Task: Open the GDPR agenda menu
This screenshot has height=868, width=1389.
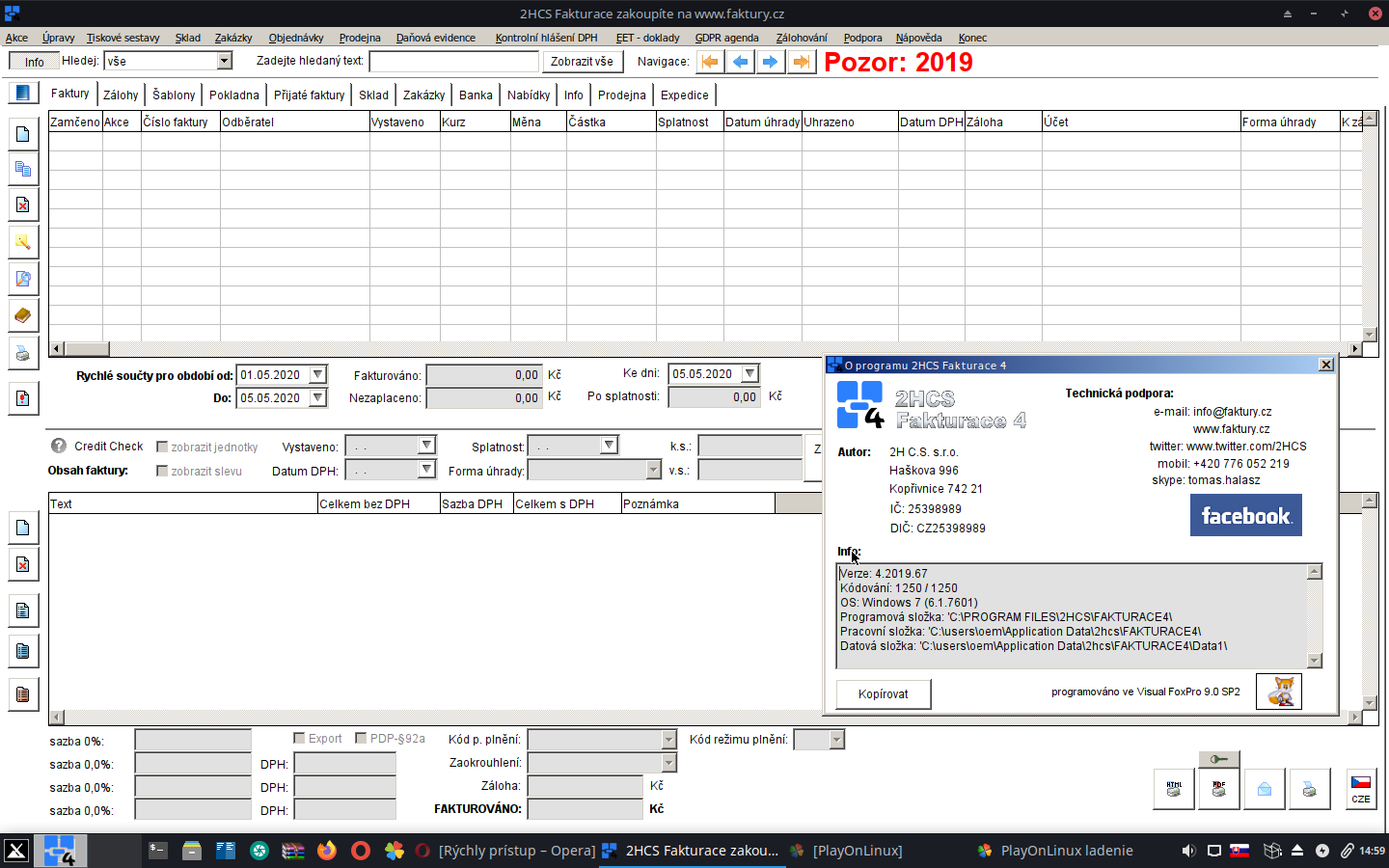Action: (x=726, y=38)
